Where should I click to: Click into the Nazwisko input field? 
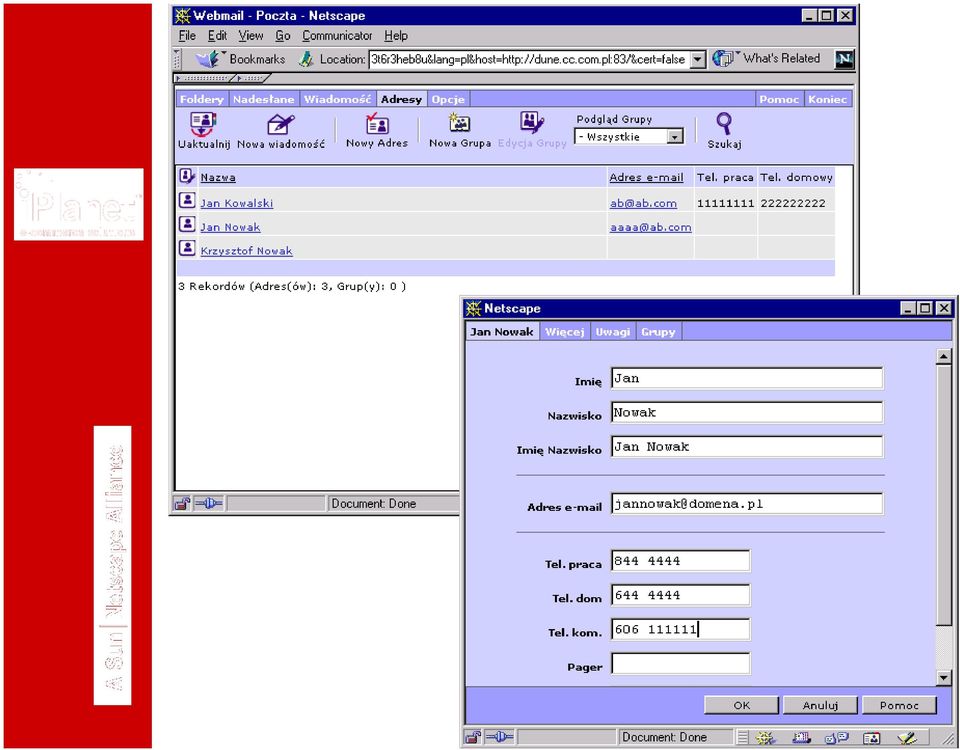pyautogui.click(x=747, y=413)
